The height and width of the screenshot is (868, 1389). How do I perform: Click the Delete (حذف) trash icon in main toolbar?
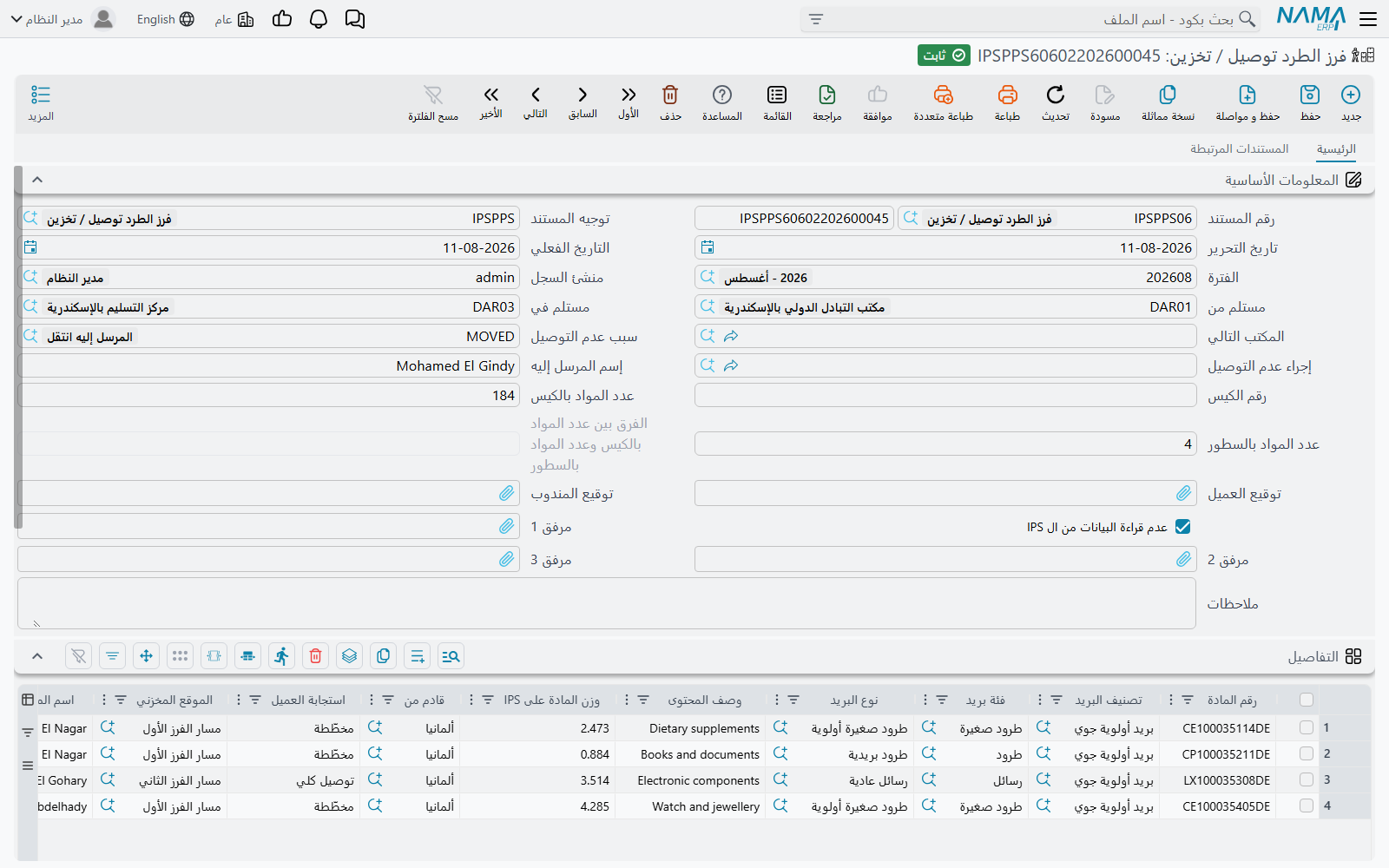pyautogui.click(x=670, y=95)
